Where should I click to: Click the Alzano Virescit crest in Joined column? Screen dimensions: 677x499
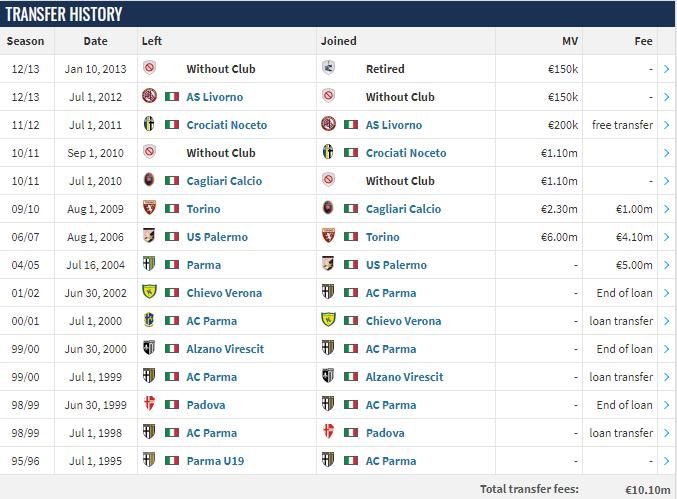click(328, 377)
